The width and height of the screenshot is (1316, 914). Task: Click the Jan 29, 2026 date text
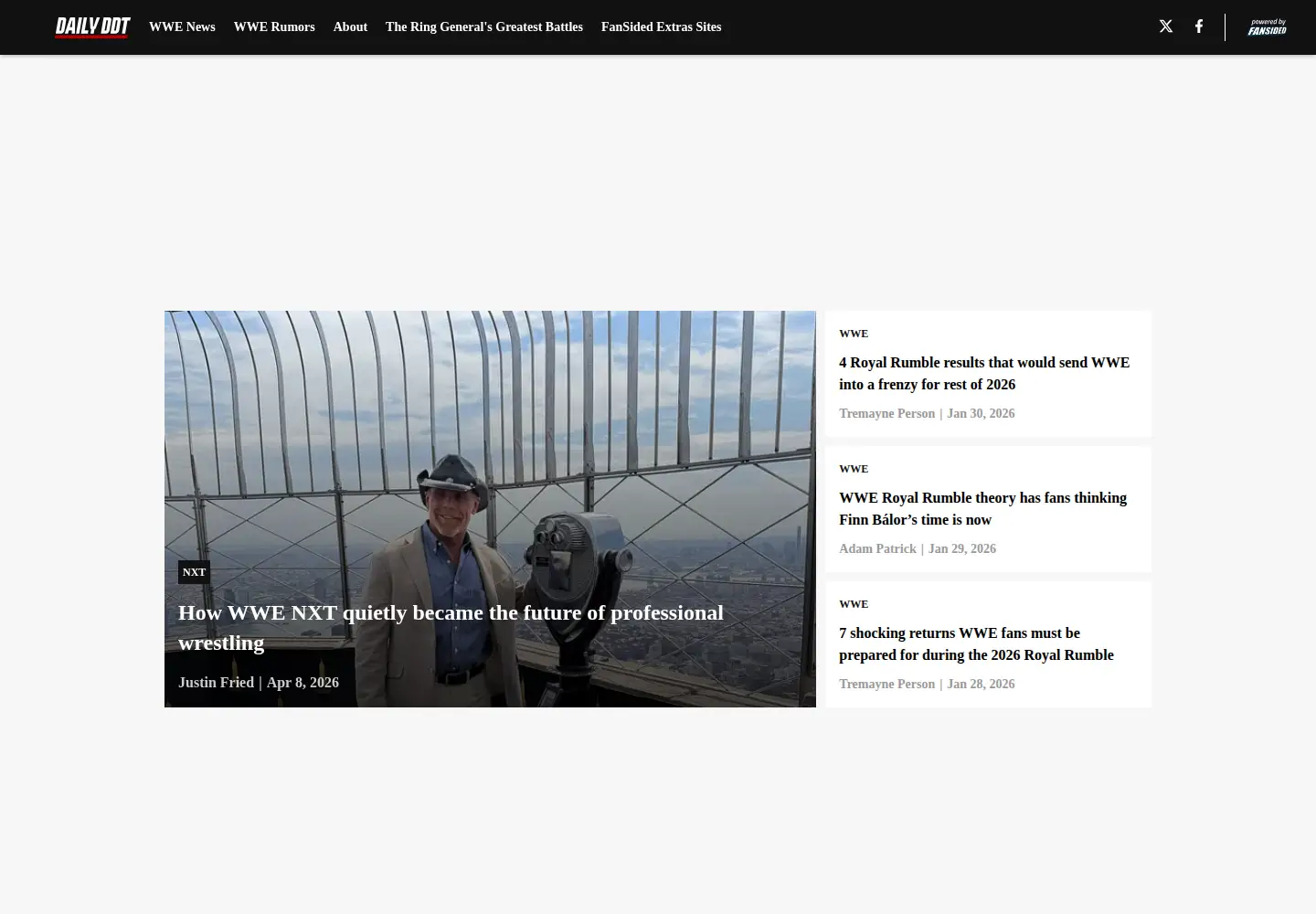[962, 549]
